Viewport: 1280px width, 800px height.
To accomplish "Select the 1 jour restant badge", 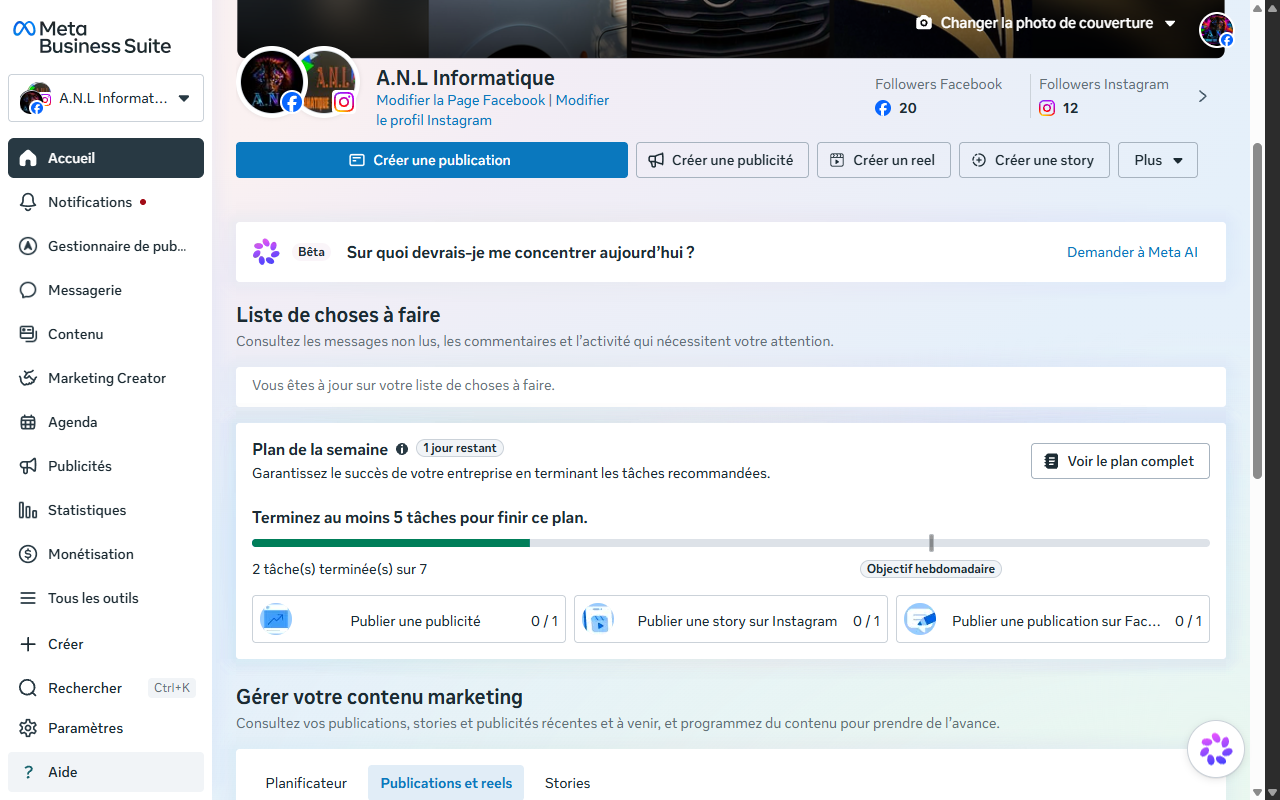I will [x=460, y=449].
